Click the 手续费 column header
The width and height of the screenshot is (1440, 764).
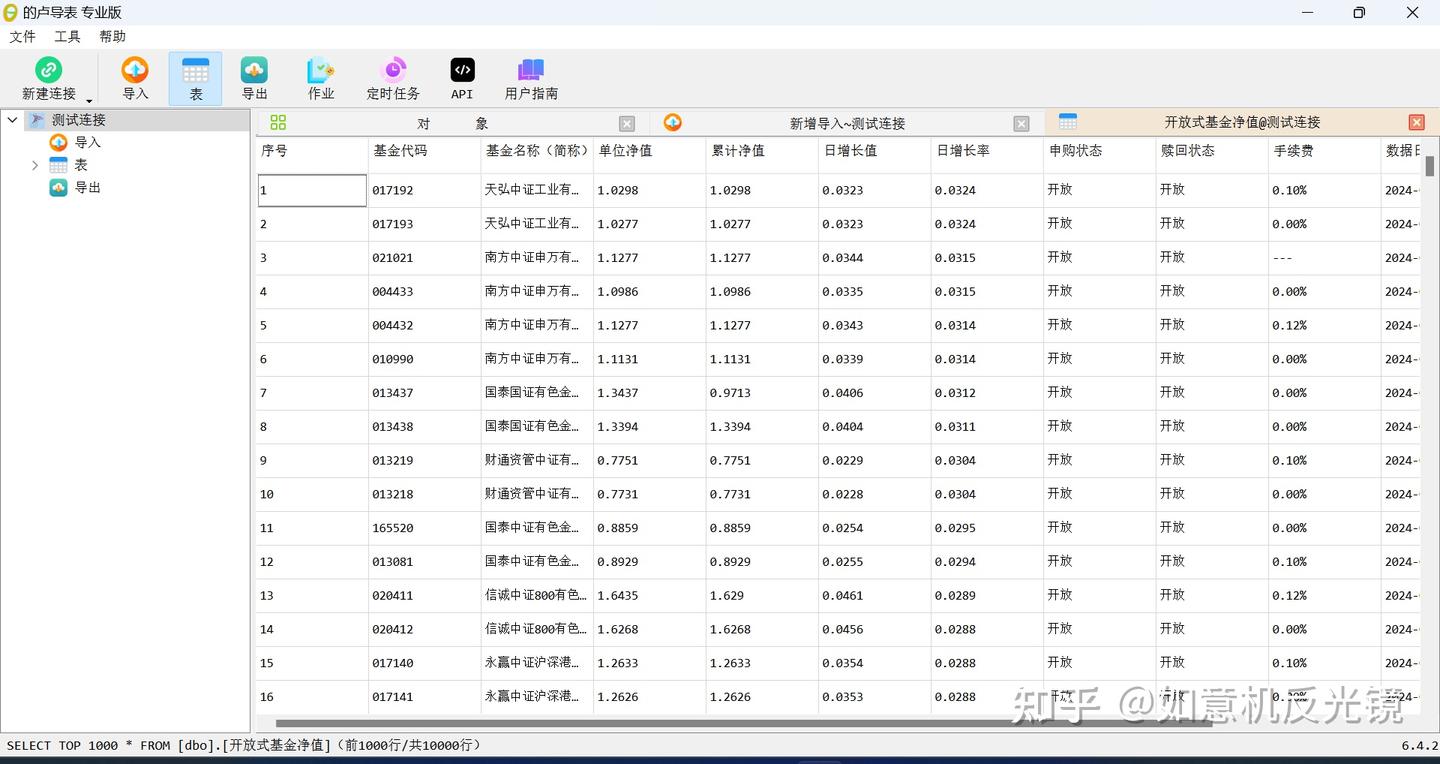click(x=1325, y=150)
